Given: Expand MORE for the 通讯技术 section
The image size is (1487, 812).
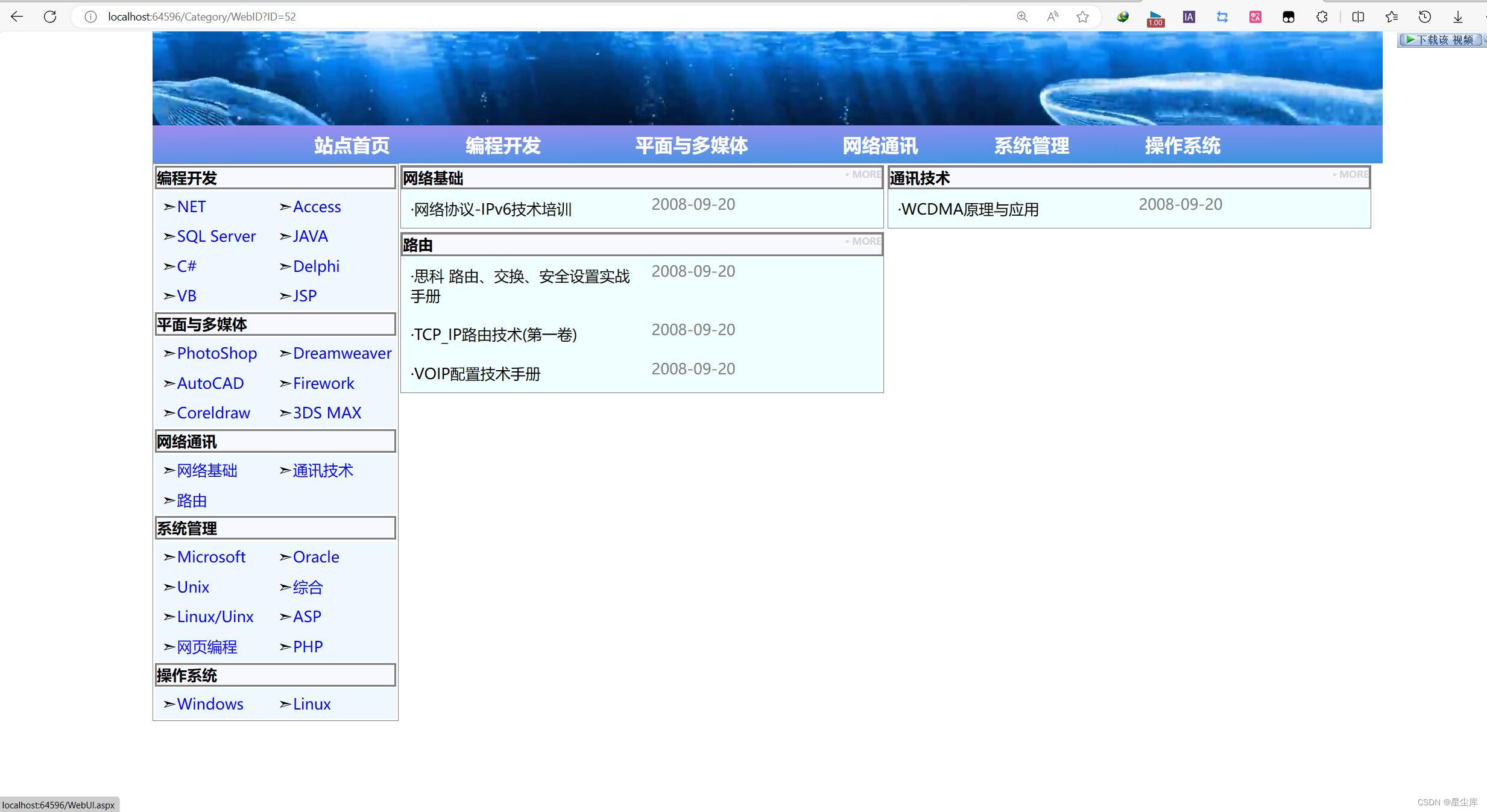Looking at the screenshot, I should (x=1351, y=174).
